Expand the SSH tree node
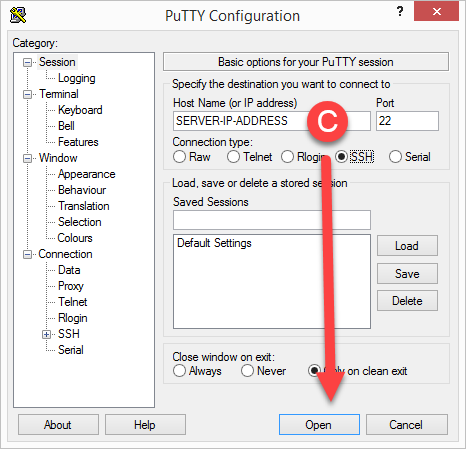 pyautogui.click(x=47, y=334)
